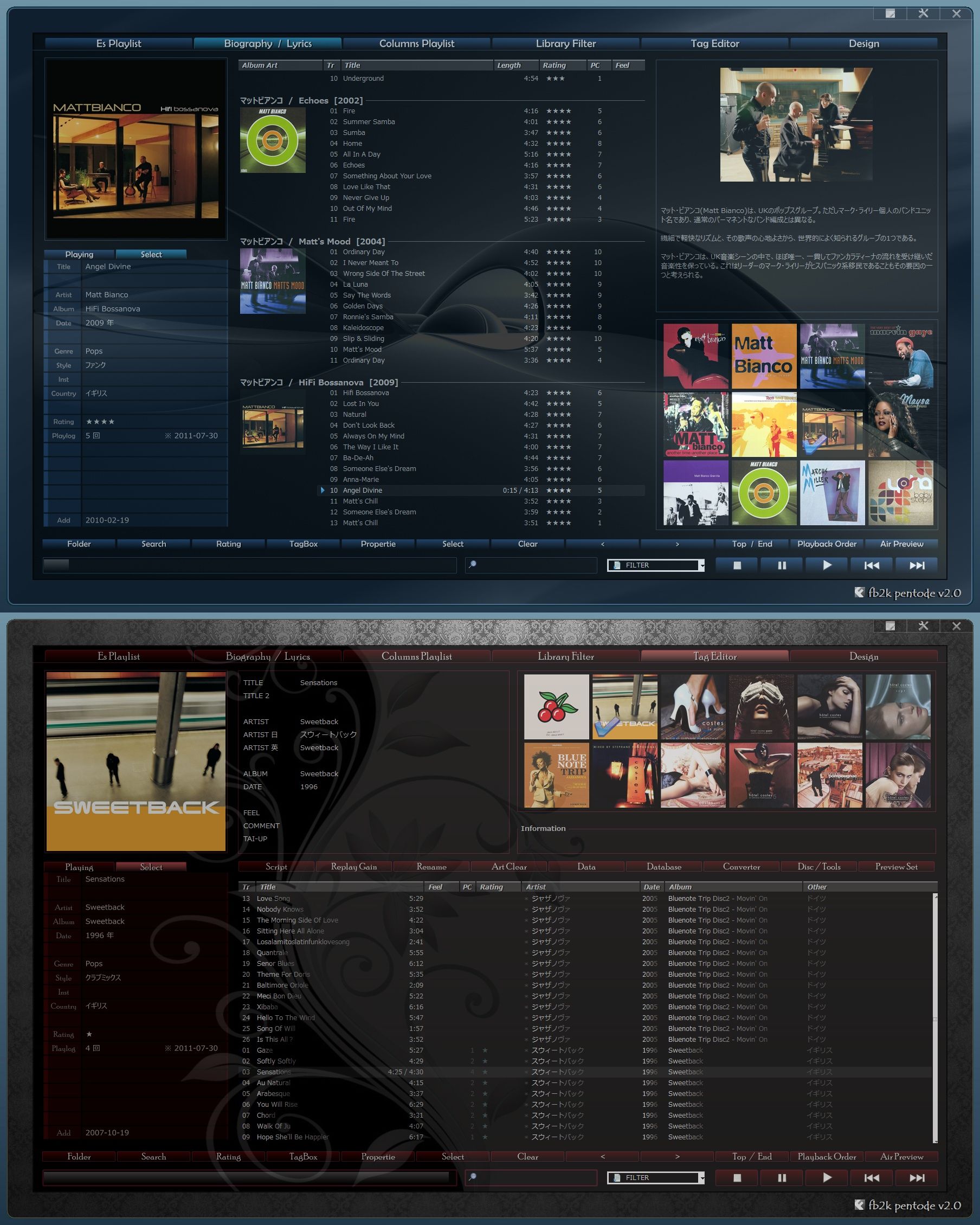Open Tag Editor tab in blue player
The height and width of the screenshot is (1225, 980).
(715, 44)
